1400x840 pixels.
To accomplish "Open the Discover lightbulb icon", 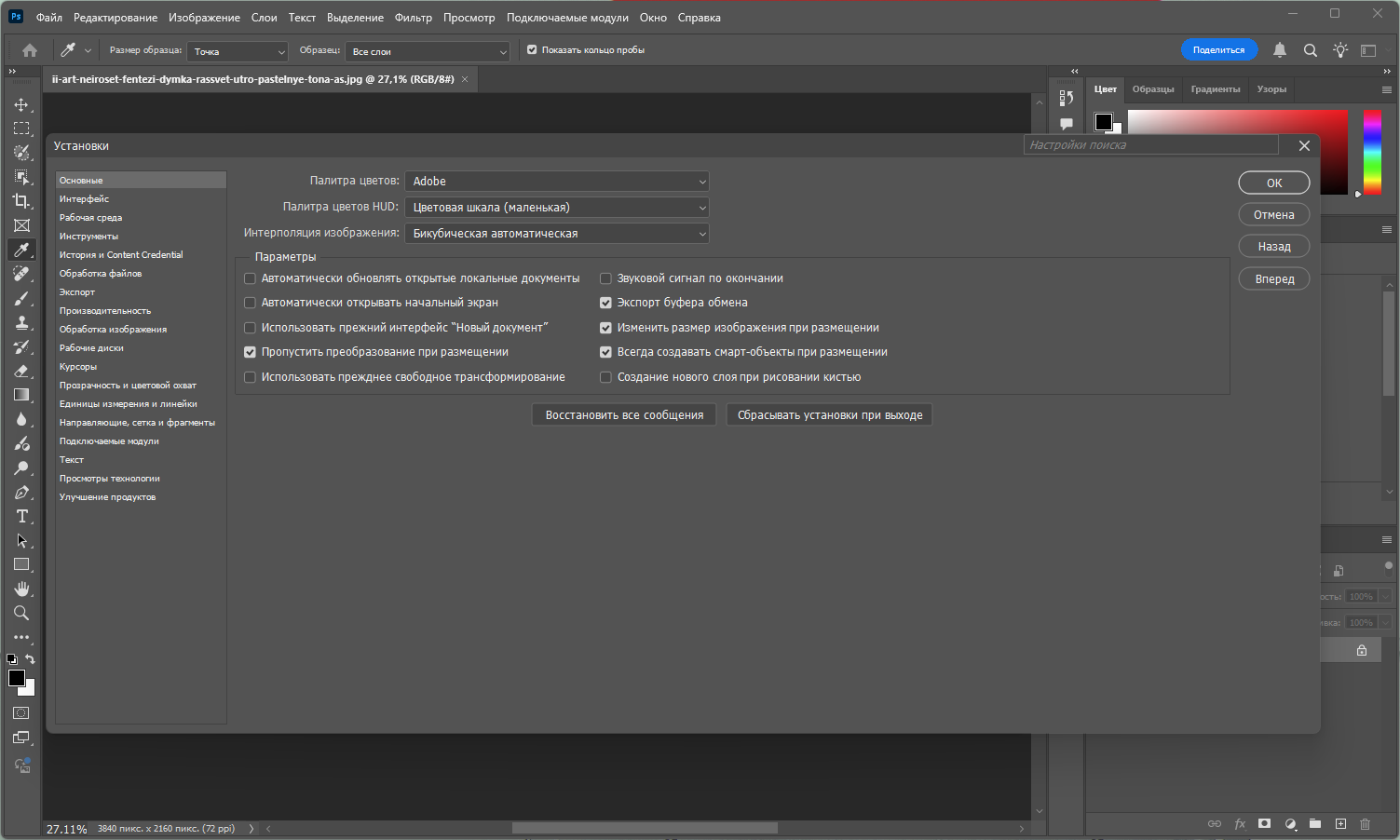I will 1340,50.
